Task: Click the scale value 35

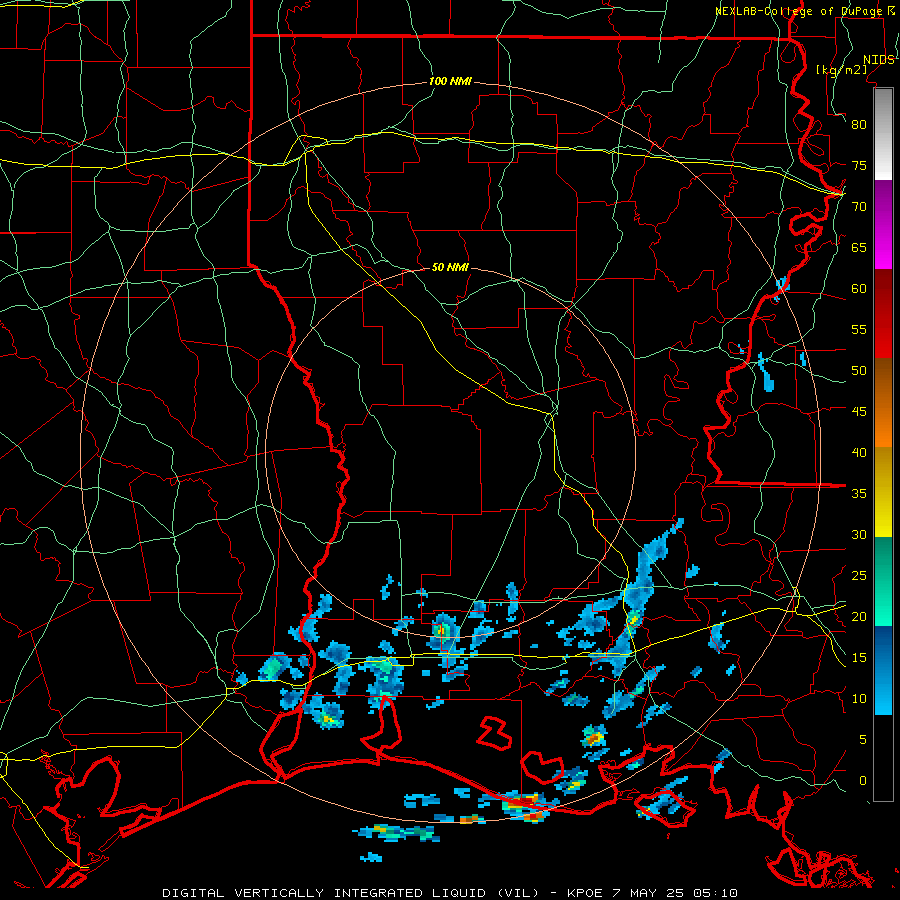Action: tap(859, 494)
